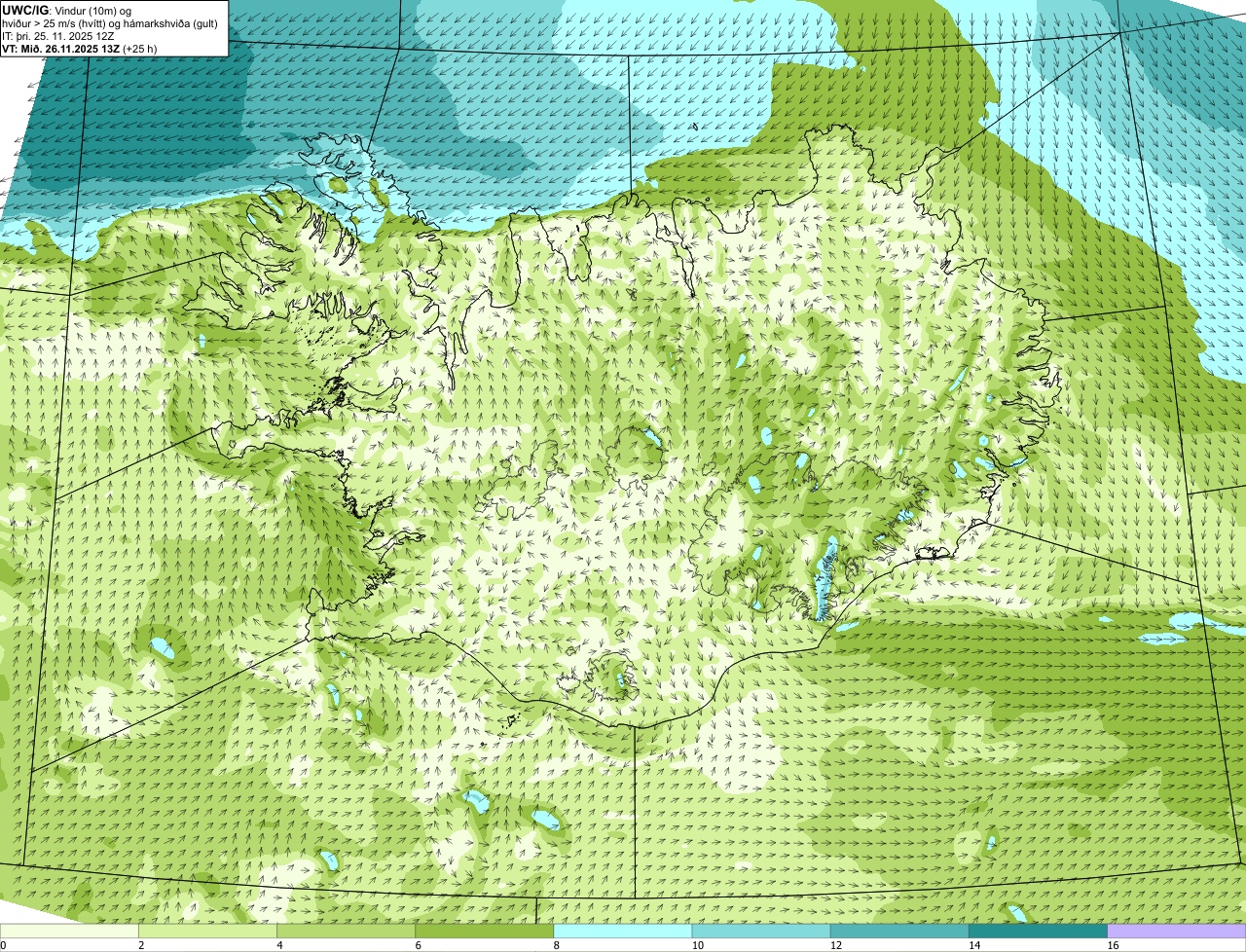The height and width of the screenshot is (952, 1246).
Task: Click the "16" tick label on the colorbar
Action: click(1113, 945)
